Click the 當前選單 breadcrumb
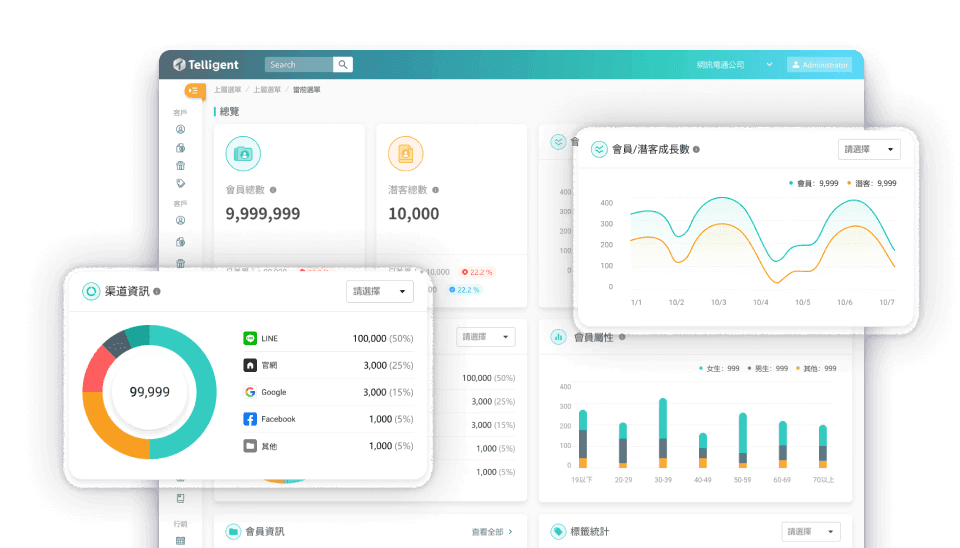This screenshot has width=960, height=548. coord(307,90)
